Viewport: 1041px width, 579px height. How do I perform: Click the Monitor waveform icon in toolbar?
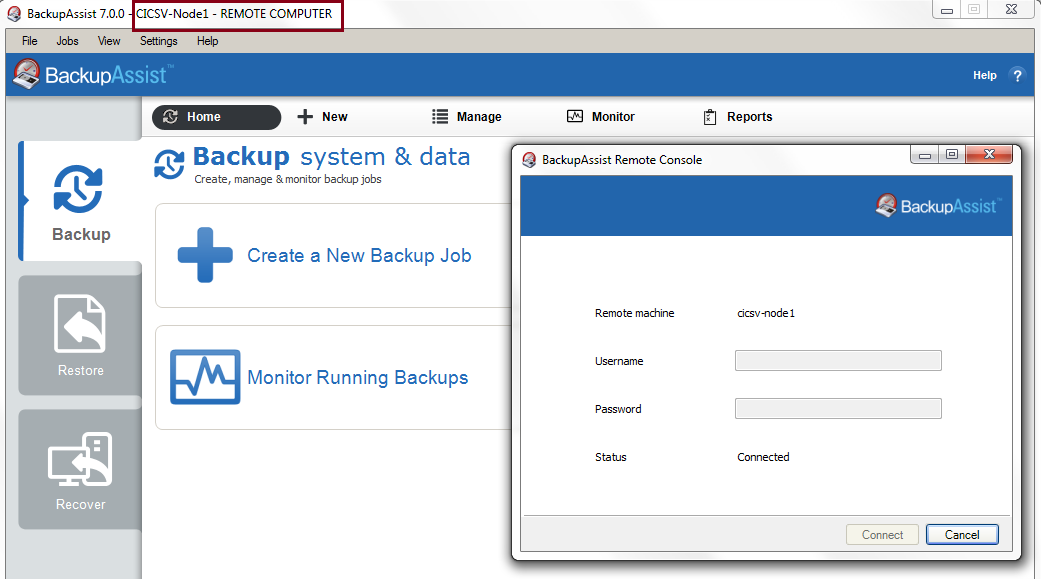pyautogui.click(x=575, y=116)
